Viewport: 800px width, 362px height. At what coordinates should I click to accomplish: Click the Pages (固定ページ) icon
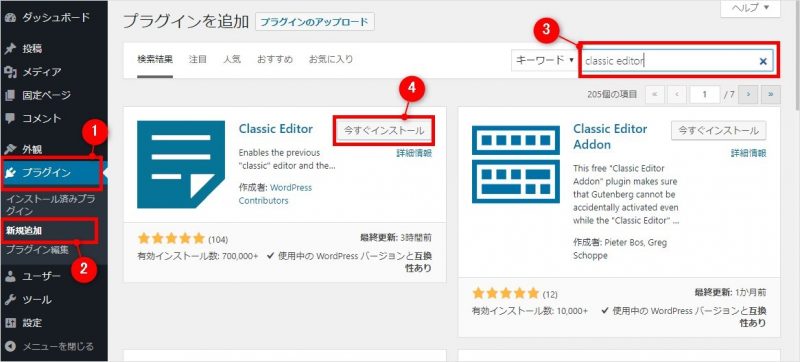coord(10,95)
